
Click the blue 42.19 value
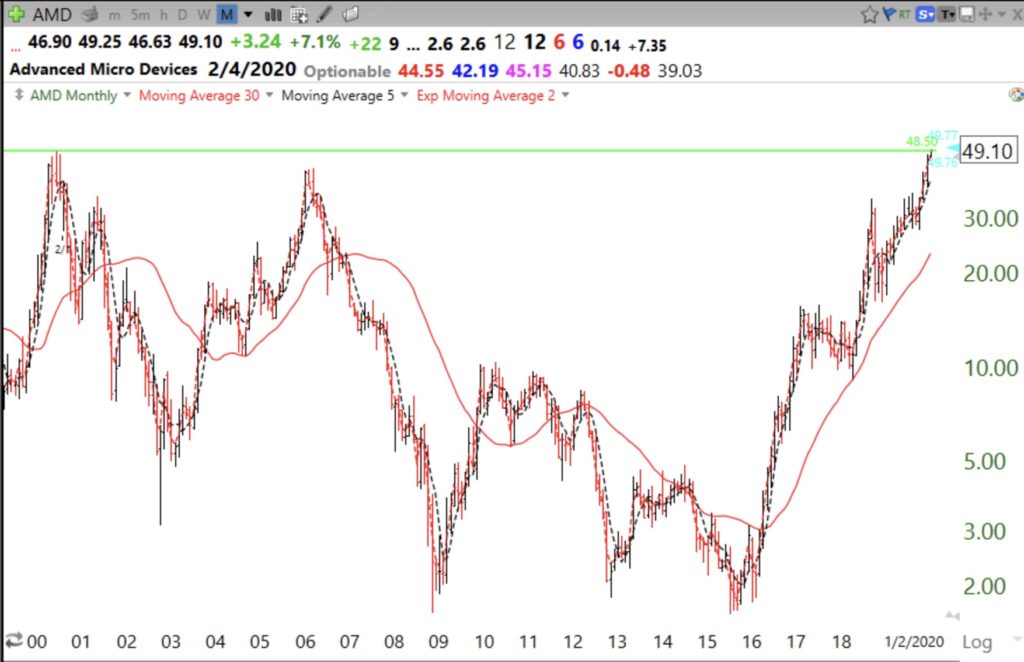coord(475,71)
